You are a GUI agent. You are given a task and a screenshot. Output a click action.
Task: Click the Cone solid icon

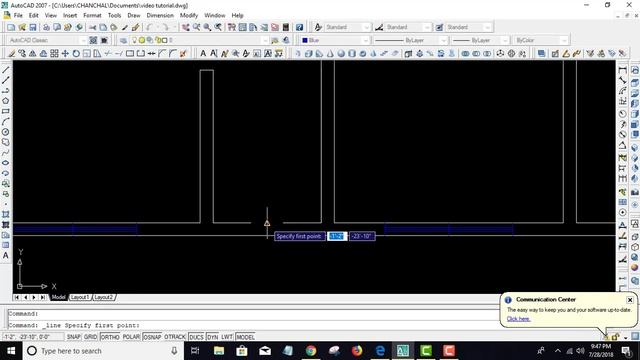[x=330, y=53]
